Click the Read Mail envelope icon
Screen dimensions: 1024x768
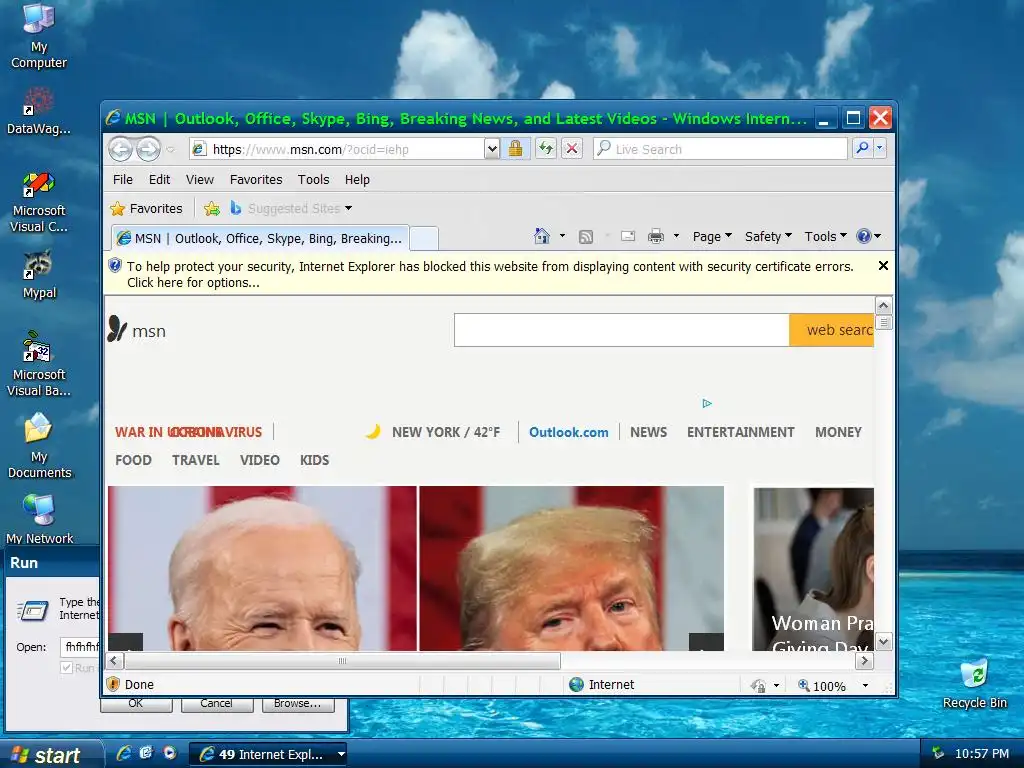click(628, 236)
